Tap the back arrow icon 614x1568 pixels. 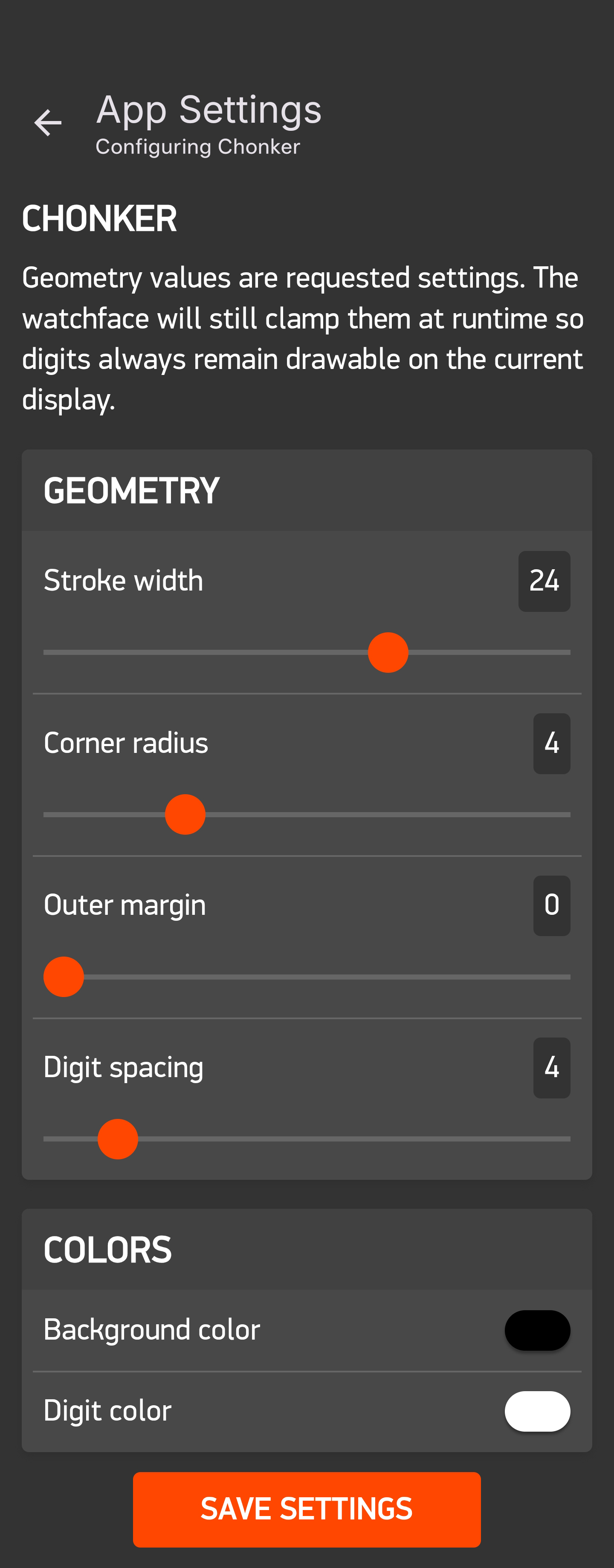pos(48,123)
